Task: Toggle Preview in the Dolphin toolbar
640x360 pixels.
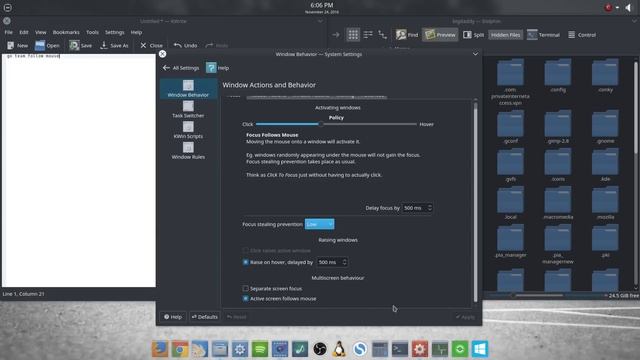Action: click(x=440, y=35)
